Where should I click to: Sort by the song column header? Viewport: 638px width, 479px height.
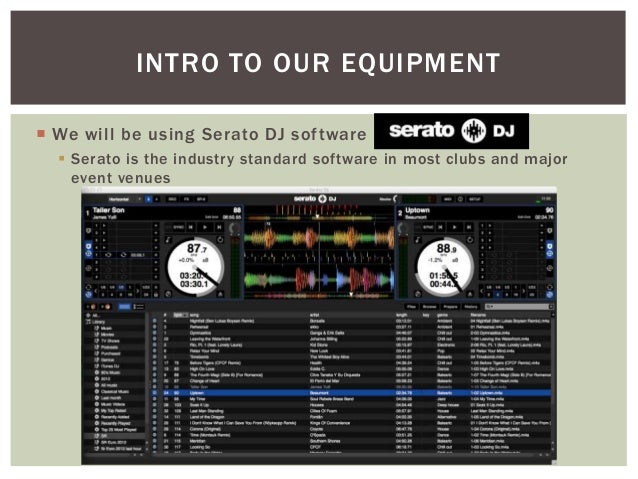coord(194,315)
